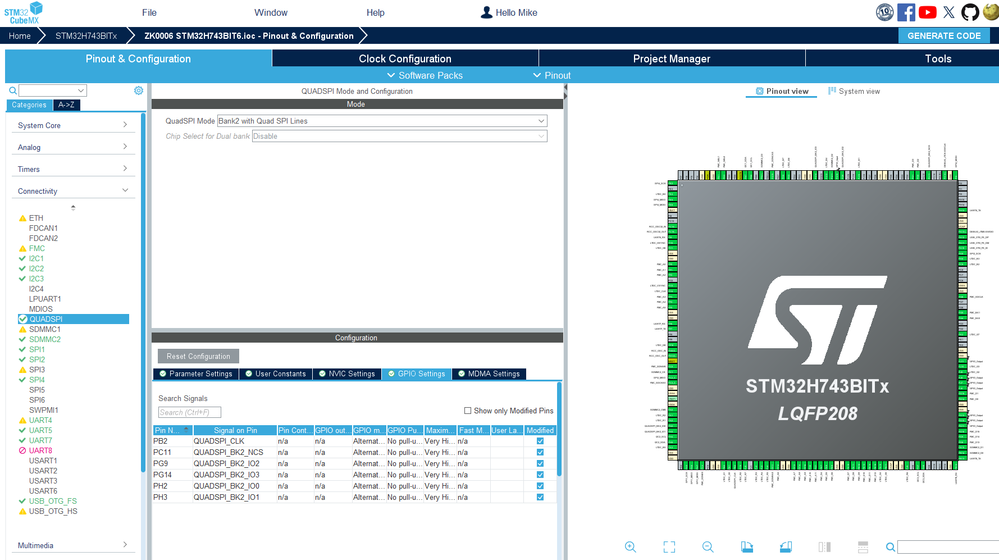The width and height of the screenshot is (999, 560).
Task: Fit the chip to the view area
Action: tap(669, 547)
